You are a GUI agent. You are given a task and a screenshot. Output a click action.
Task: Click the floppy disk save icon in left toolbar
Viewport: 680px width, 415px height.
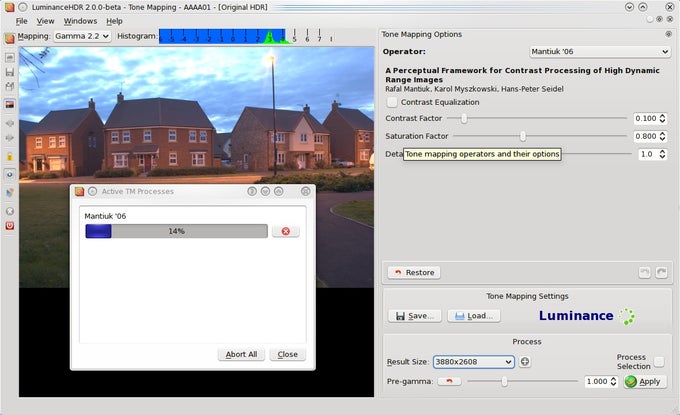click(x=10, y=72)
